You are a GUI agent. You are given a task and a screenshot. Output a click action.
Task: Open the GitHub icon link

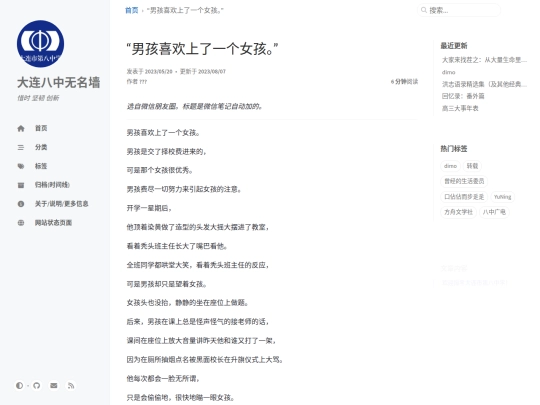point(37,385)
